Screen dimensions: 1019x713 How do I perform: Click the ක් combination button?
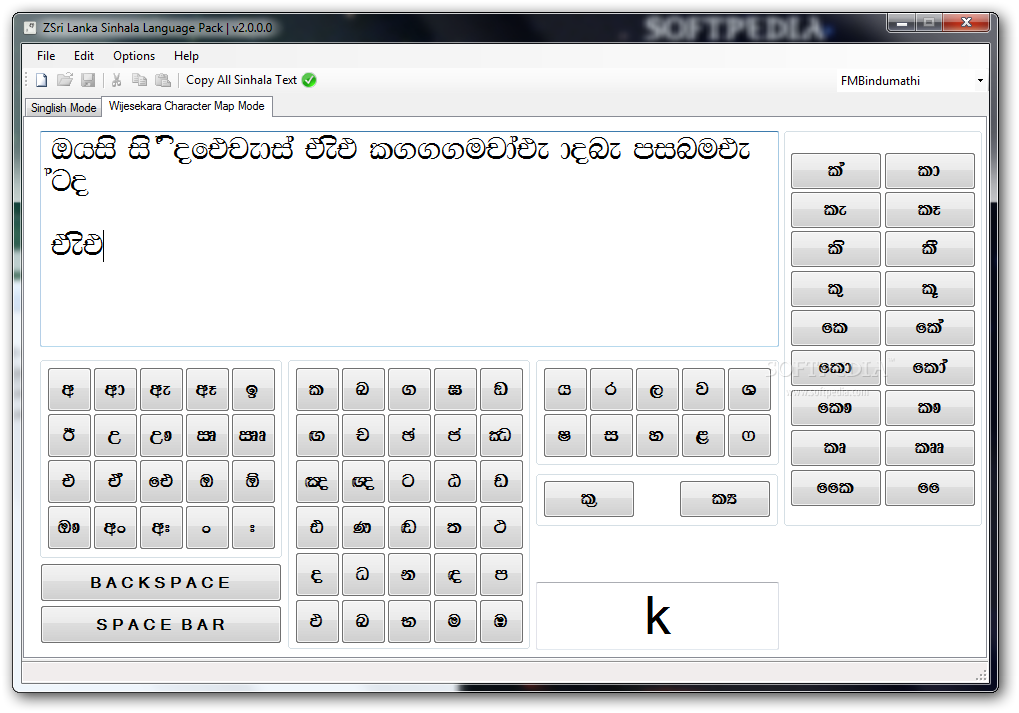point(836,171)
